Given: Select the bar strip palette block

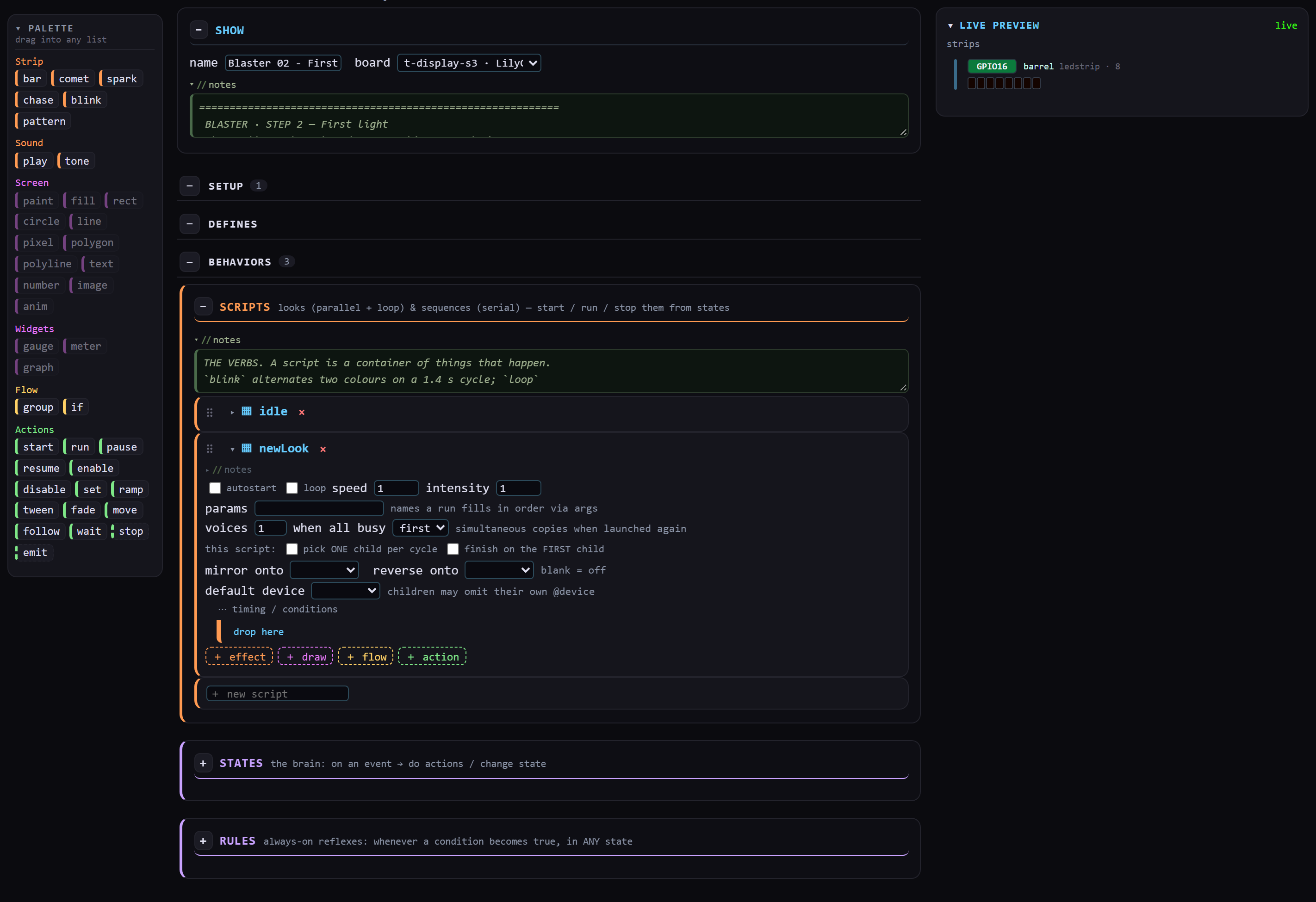Looking at the screenshot, I should coord(31,79).
